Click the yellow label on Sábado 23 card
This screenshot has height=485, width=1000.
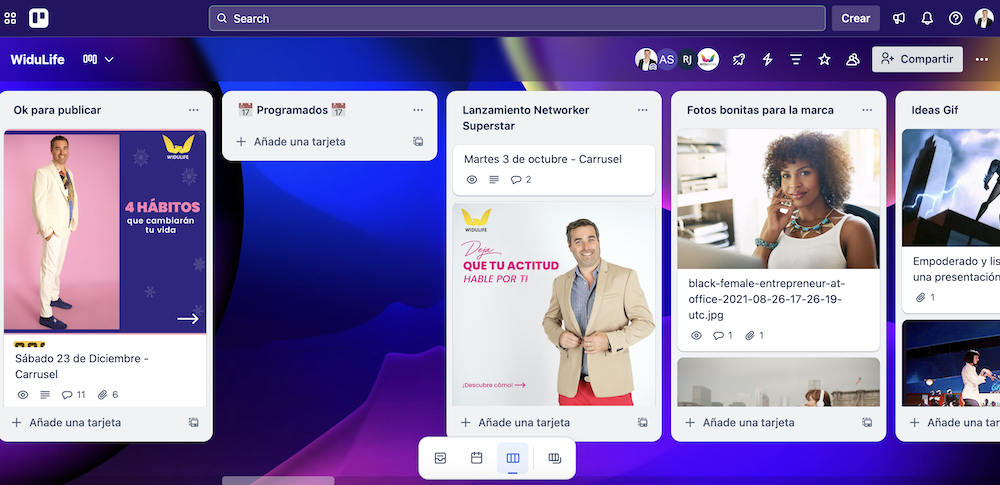(x=29, y=345)
